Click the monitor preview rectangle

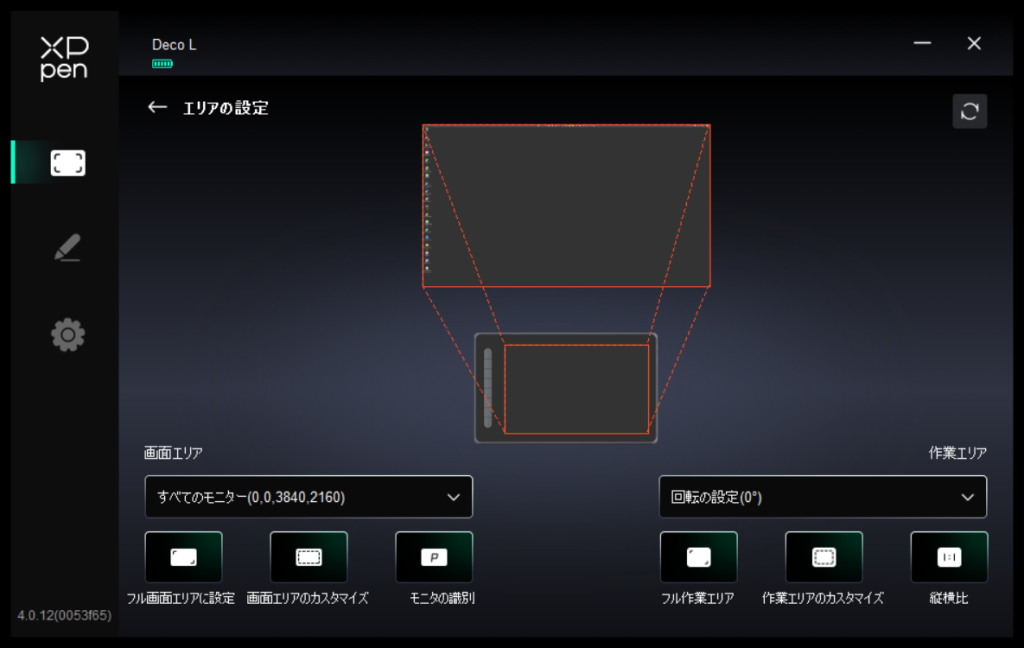pos(566,206)
